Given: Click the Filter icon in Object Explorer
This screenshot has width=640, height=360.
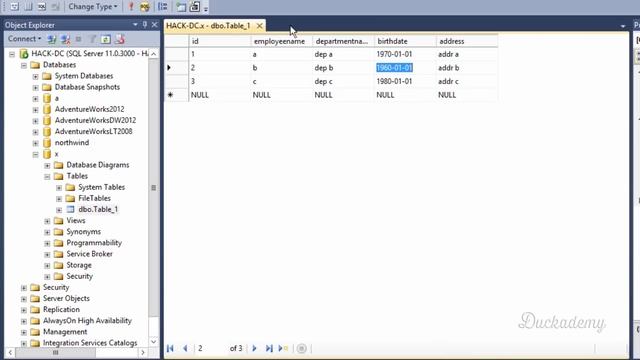Looking at the screenshot, I should 93,39.
